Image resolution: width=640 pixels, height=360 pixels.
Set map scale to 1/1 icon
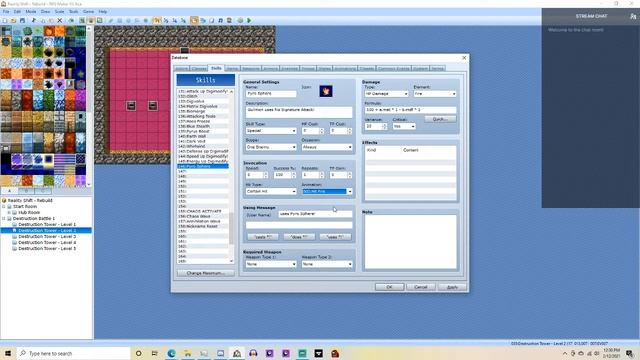coord(157,20)
